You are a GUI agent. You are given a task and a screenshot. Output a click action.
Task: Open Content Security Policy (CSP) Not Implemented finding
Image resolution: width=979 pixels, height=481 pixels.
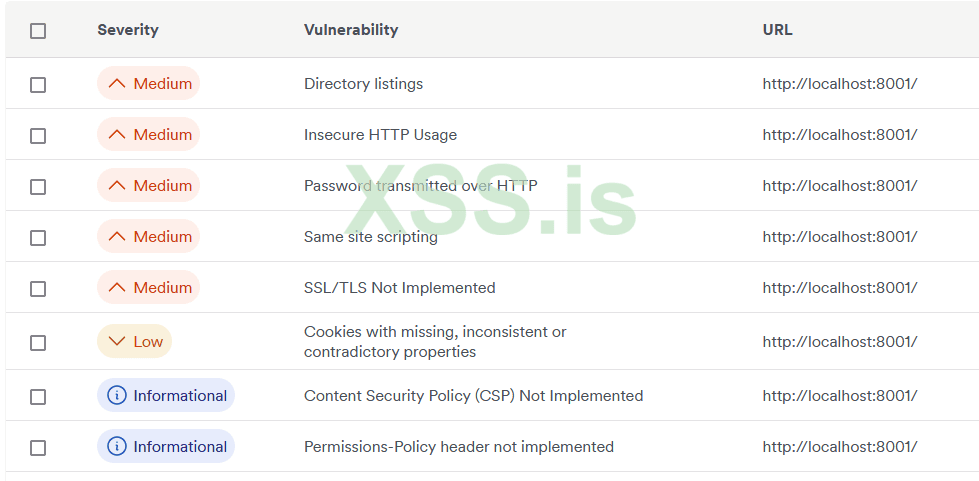(473, 396)
